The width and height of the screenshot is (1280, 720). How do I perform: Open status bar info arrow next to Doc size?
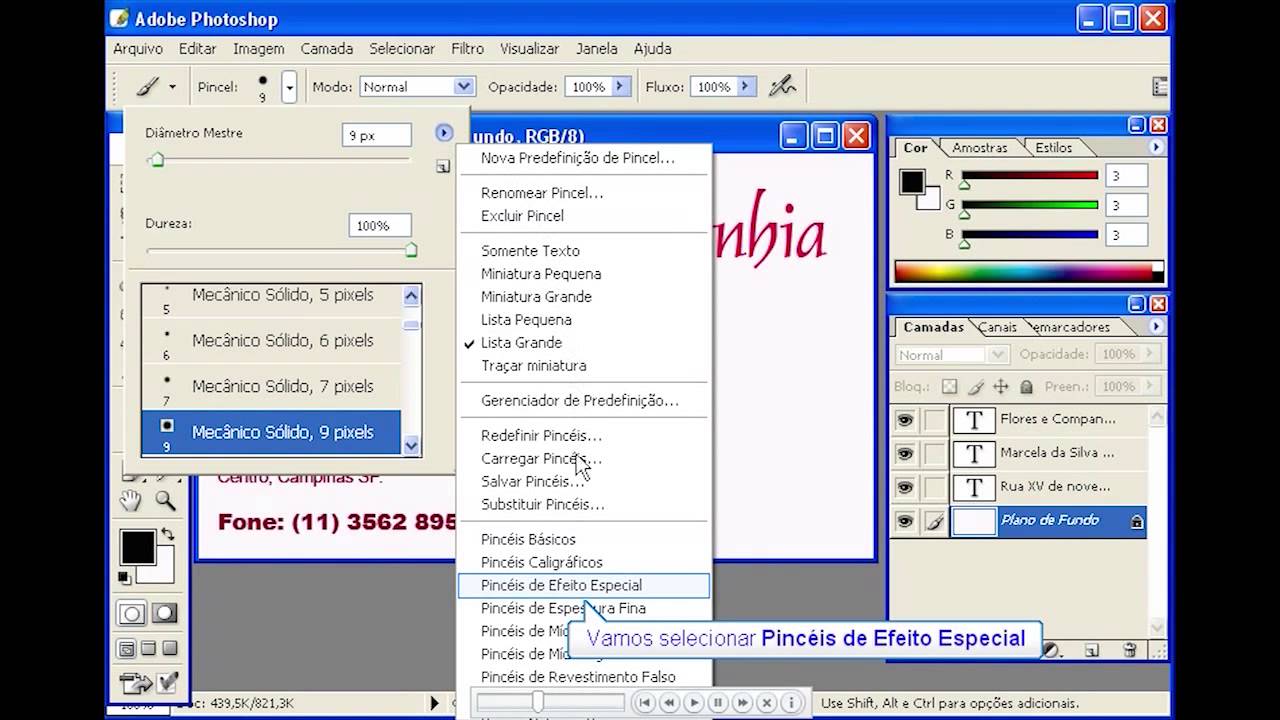coord(434,703)
